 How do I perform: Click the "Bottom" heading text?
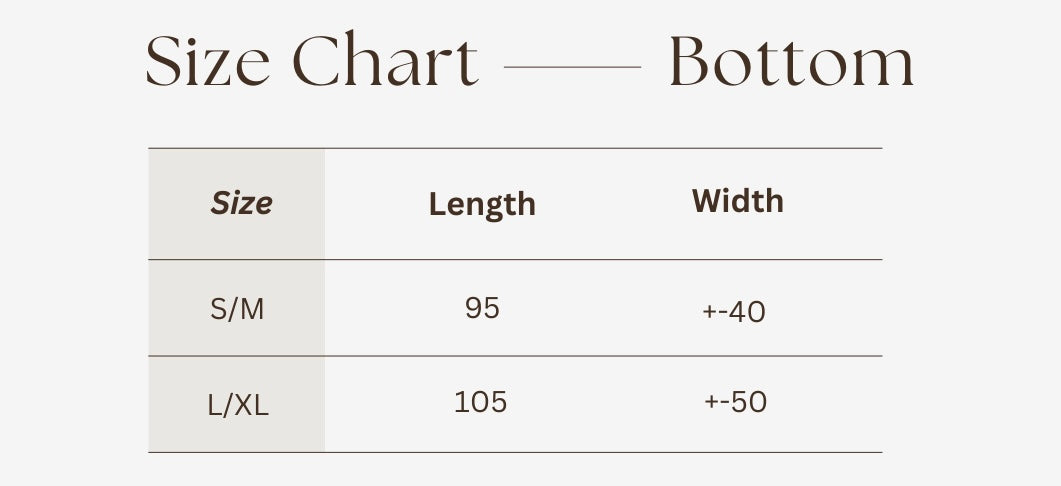coord(791,62)
